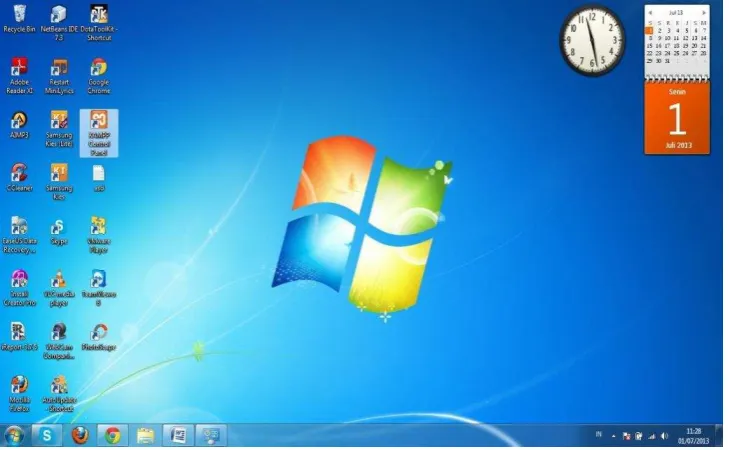This screenshot has height=450, width=729.
Task: Open the Samsung Kies (Lite) desktop shortcut
Action: point(59,129)
